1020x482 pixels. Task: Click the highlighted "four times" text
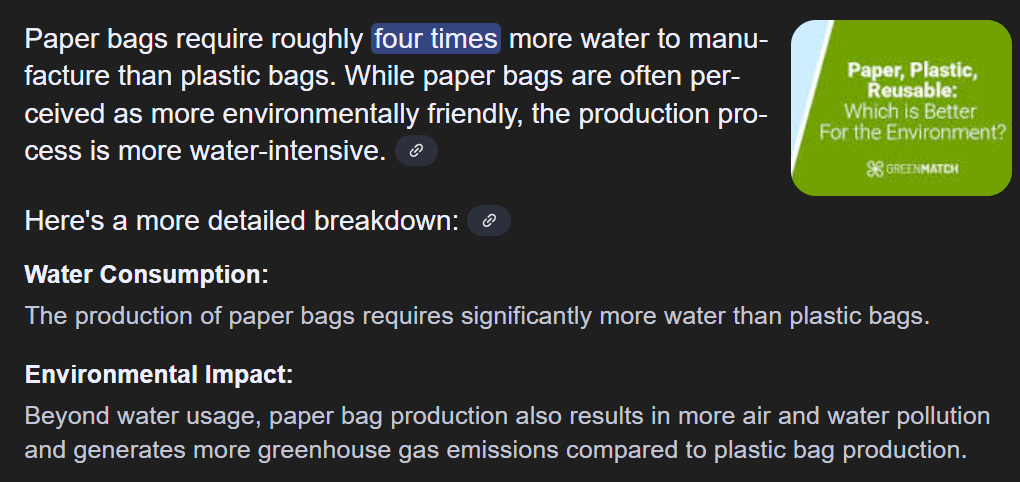[x=436, y=39]
